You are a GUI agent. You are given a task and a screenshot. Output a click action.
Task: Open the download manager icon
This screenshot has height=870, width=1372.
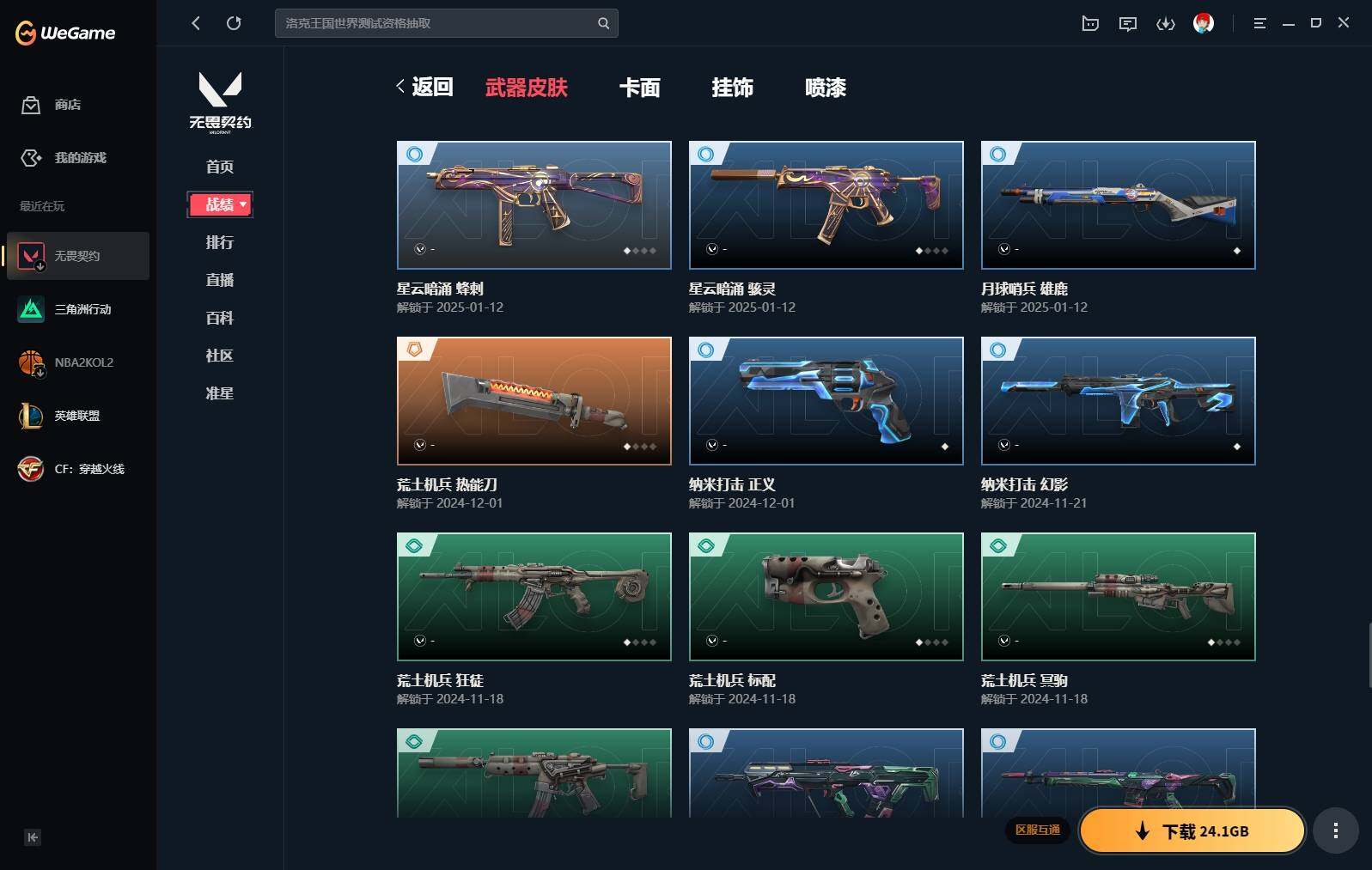[x=1165, y=24]
